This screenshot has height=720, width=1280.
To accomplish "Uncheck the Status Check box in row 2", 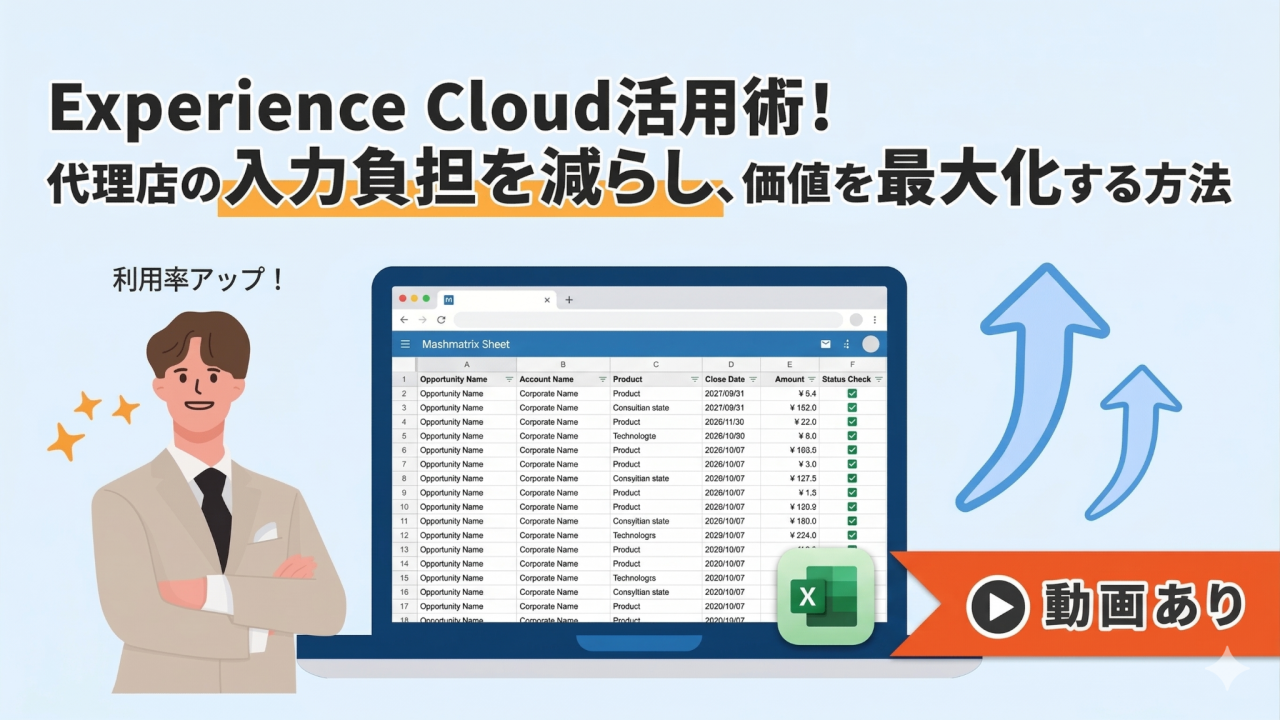I will [852, 394].
